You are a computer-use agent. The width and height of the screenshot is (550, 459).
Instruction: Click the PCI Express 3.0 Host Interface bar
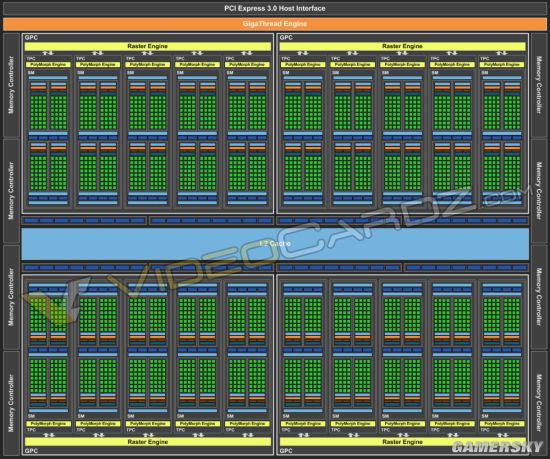point(275,8)
